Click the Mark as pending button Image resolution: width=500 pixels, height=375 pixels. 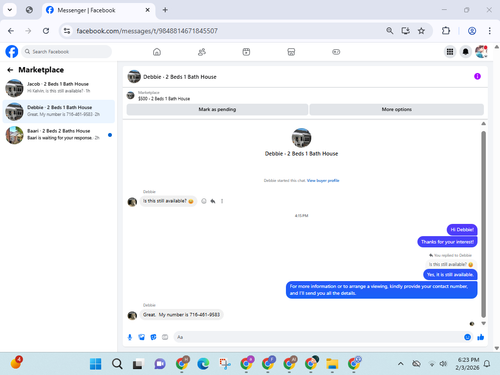click(217, 109)
